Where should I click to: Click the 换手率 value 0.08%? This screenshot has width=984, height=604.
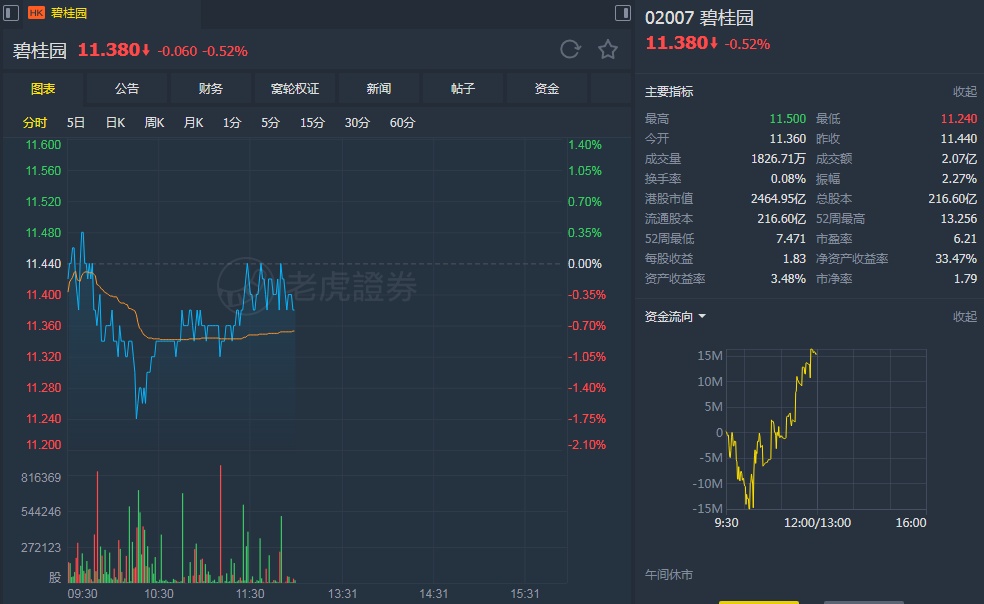click(x=788, y=179)
